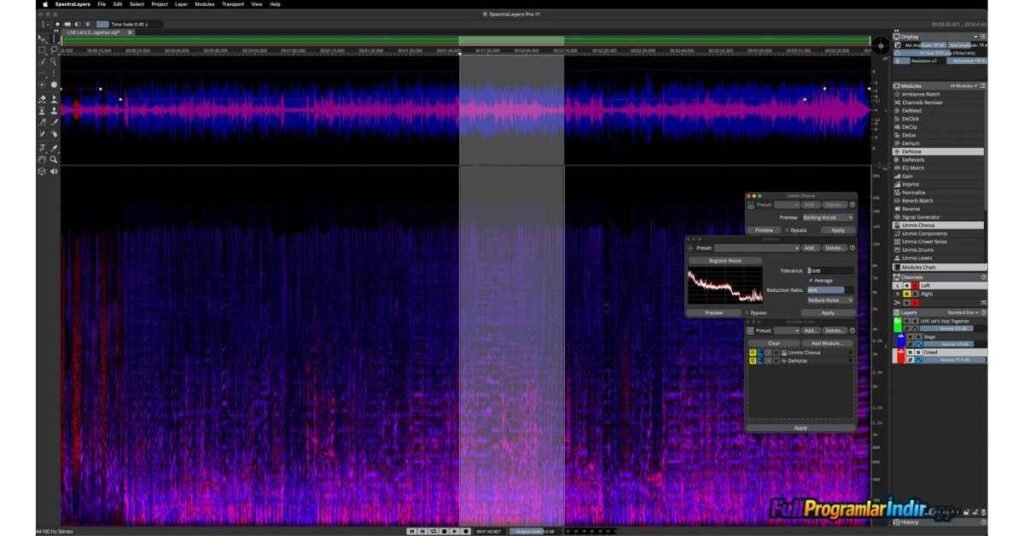Open the Signal Generator module
Screen dimensions: 1024x536
[x=938, y=217]
